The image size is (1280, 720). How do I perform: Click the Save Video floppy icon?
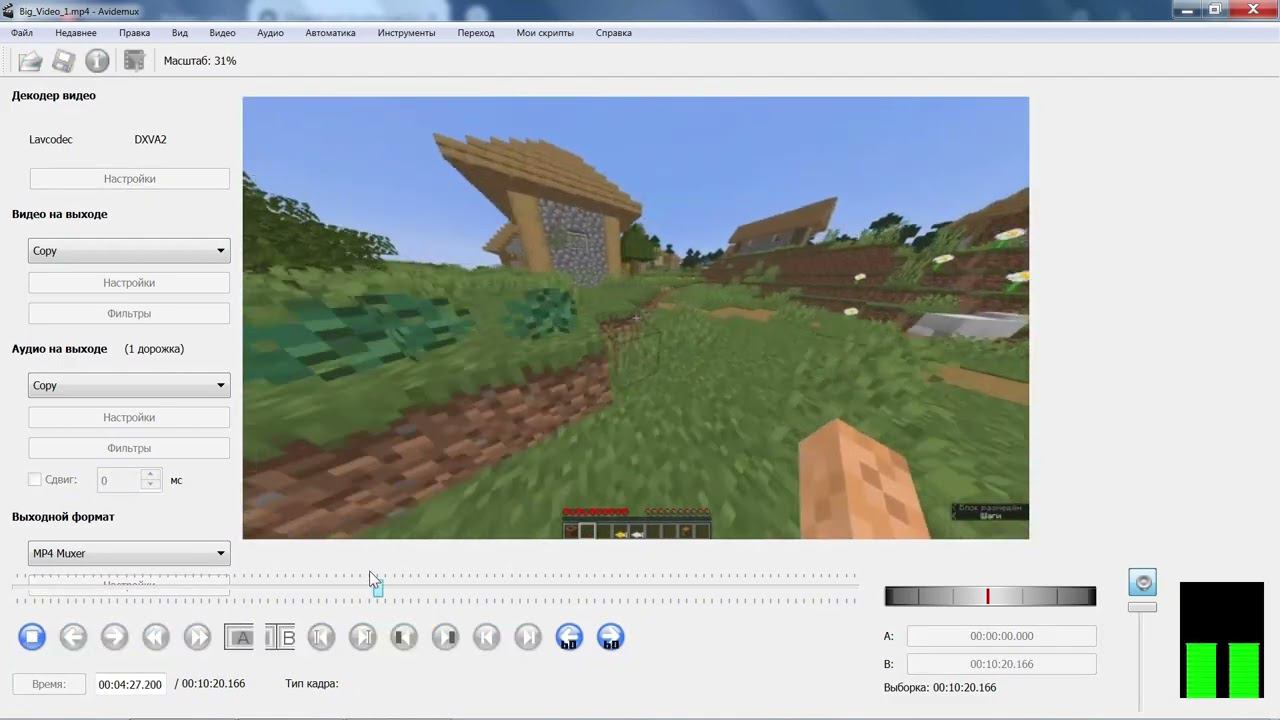coord(63,61)
